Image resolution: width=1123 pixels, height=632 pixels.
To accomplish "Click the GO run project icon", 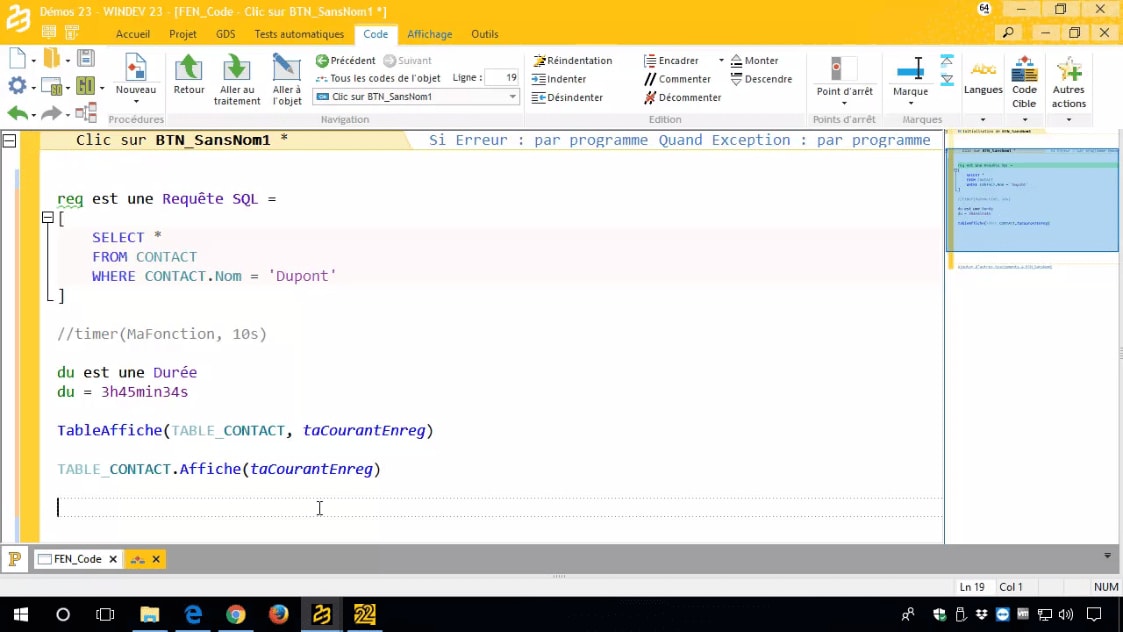I will click(x=84, y=87).
